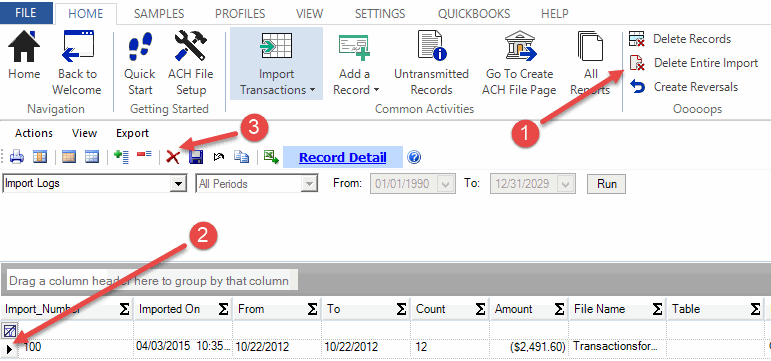Viewport: 771px width, 361px height.
Task: Go To Create ACH File Page
Action: click(519, 63)
